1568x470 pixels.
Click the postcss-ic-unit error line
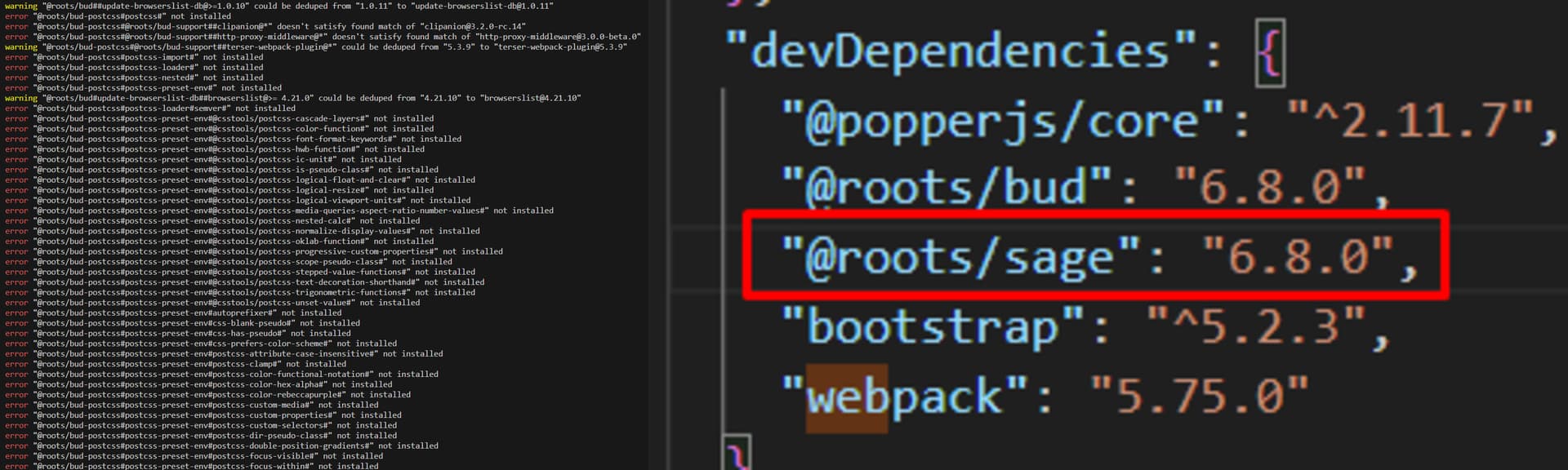[x=203, y=159]
